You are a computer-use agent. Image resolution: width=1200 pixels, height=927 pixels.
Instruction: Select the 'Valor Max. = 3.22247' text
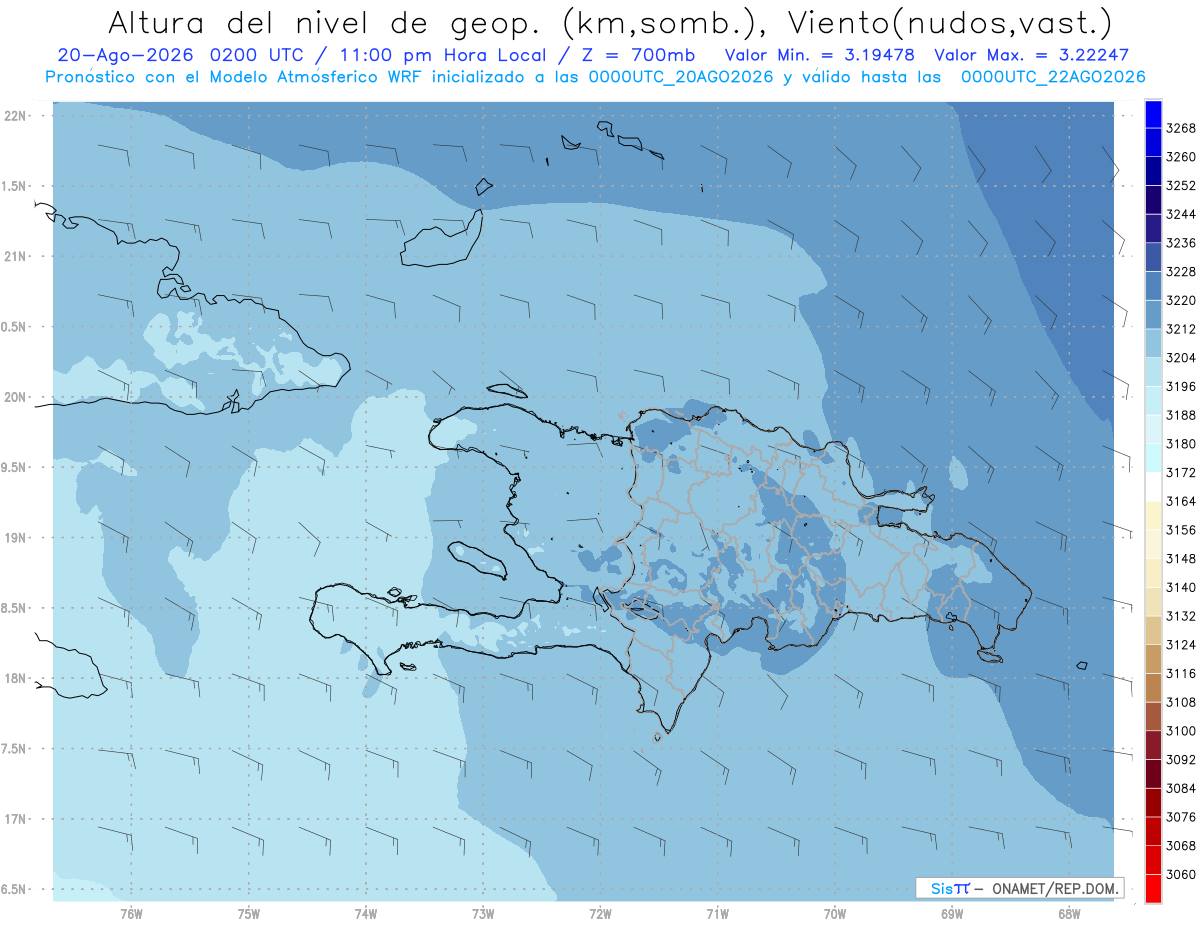1031,56
